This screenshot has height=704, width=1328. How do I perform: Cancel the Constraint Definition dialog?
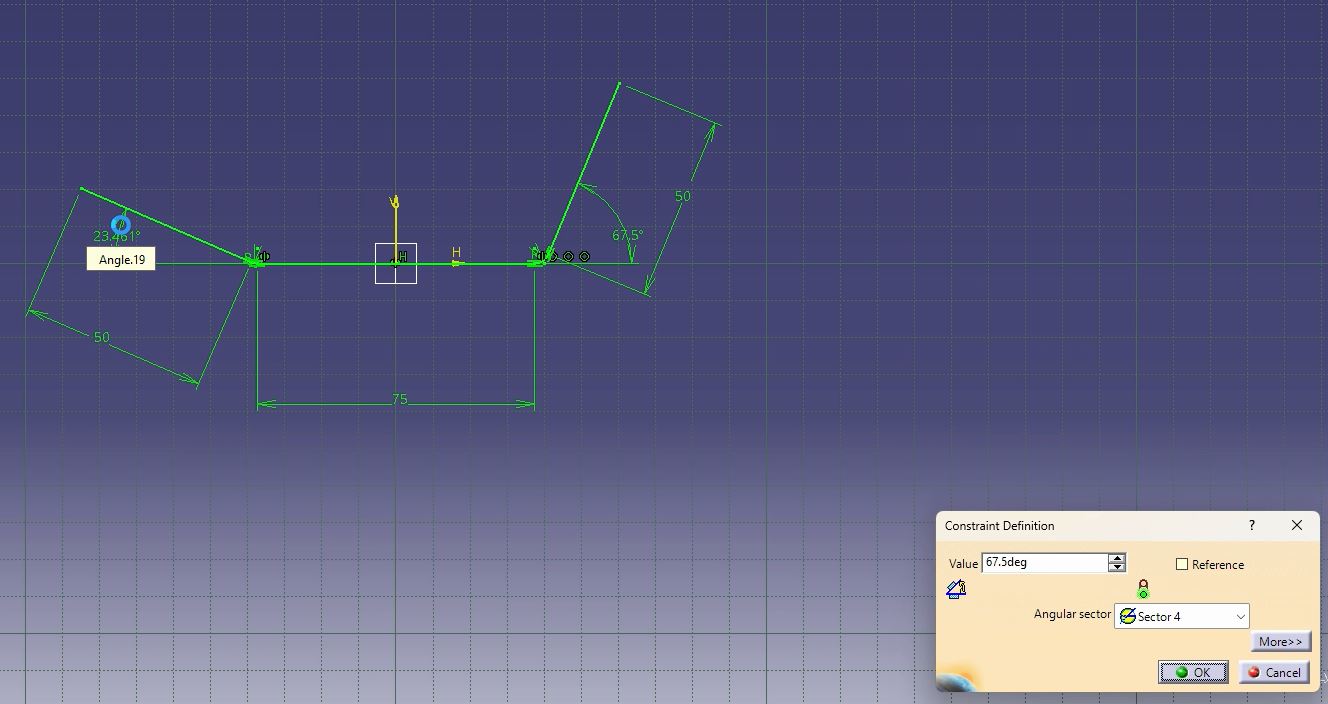click(x=1273, y=672)
